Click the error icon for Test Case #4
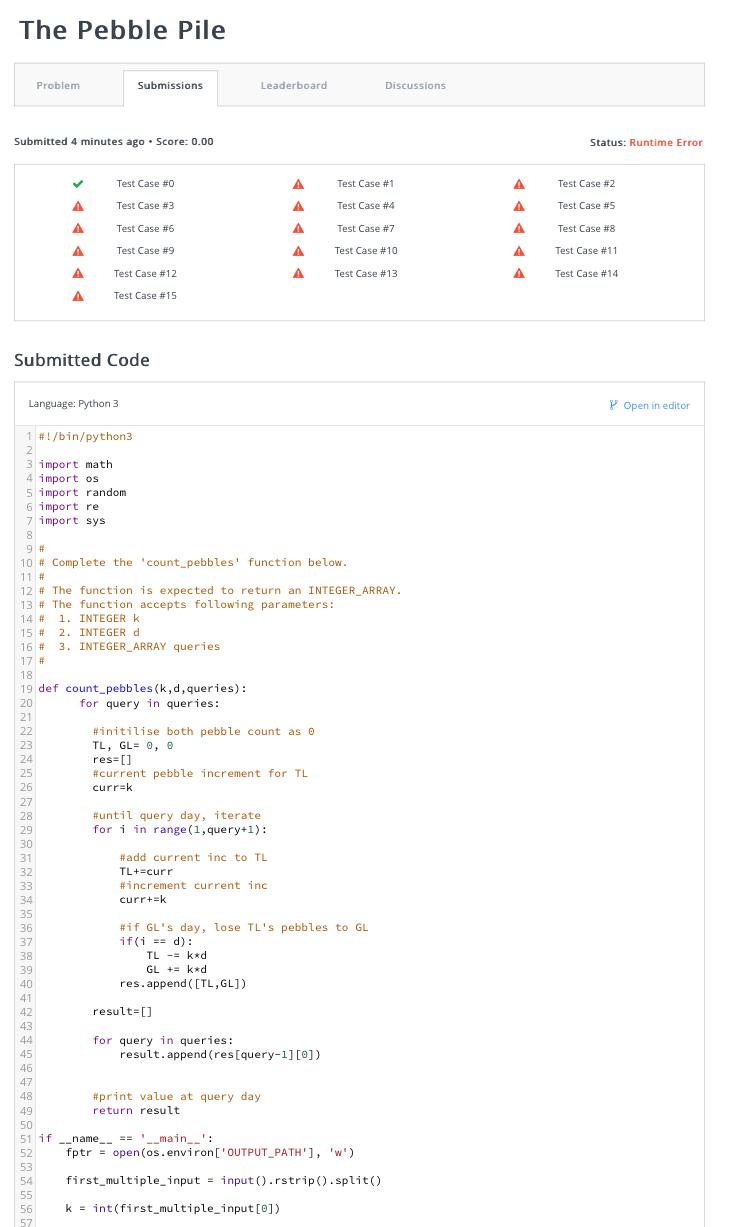Viewport: 750px width, 1227px height. point(298,206)
